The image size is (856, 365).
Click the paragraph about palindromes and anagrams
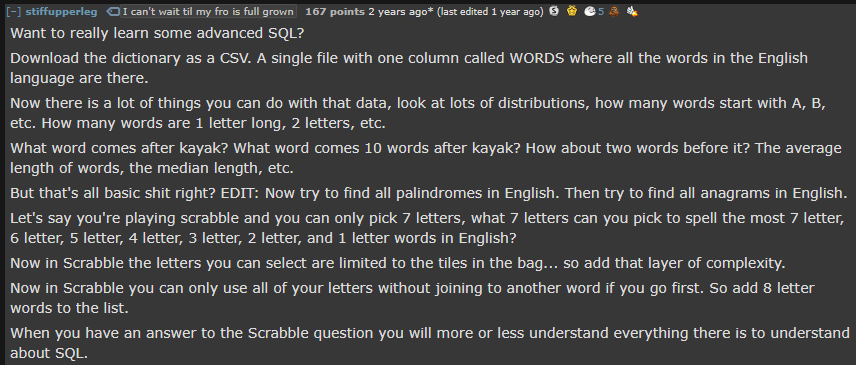click(429, 193)
